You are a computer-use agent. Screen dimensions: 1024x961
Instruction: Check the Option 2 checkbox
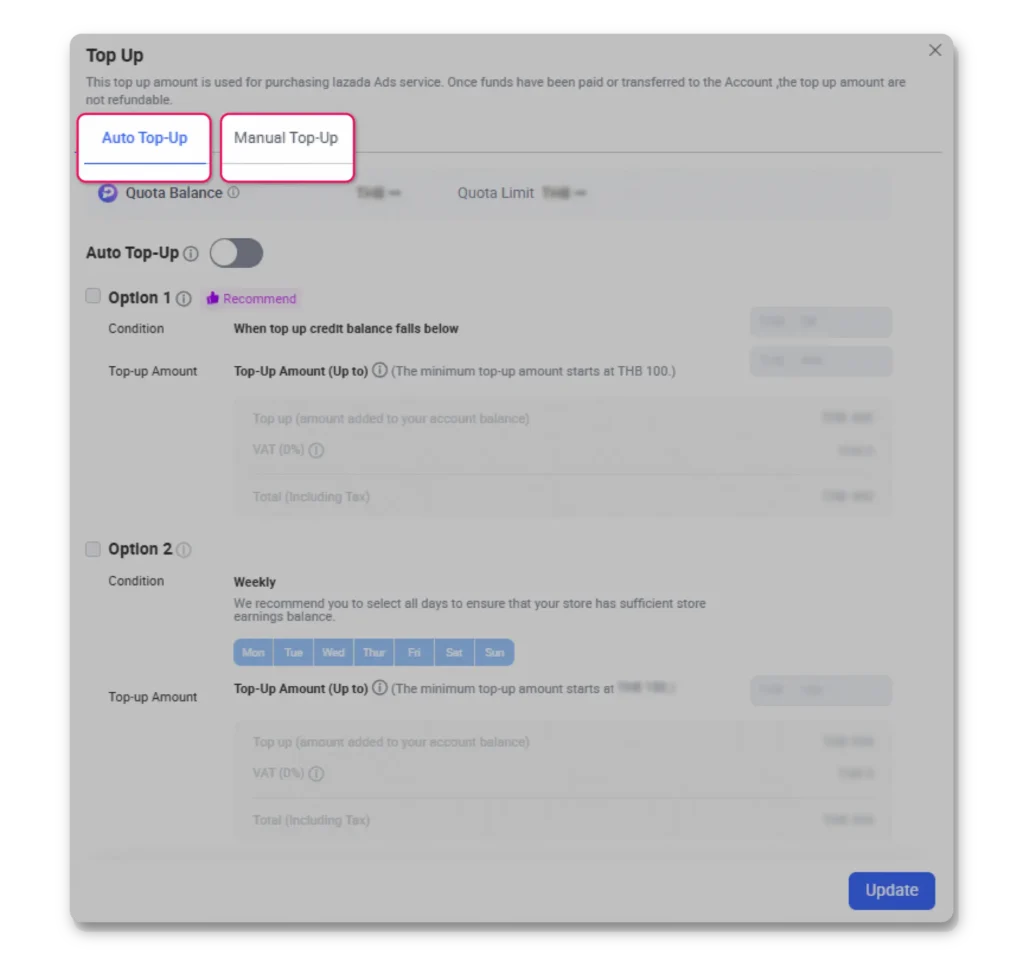[x=93, y=549]
